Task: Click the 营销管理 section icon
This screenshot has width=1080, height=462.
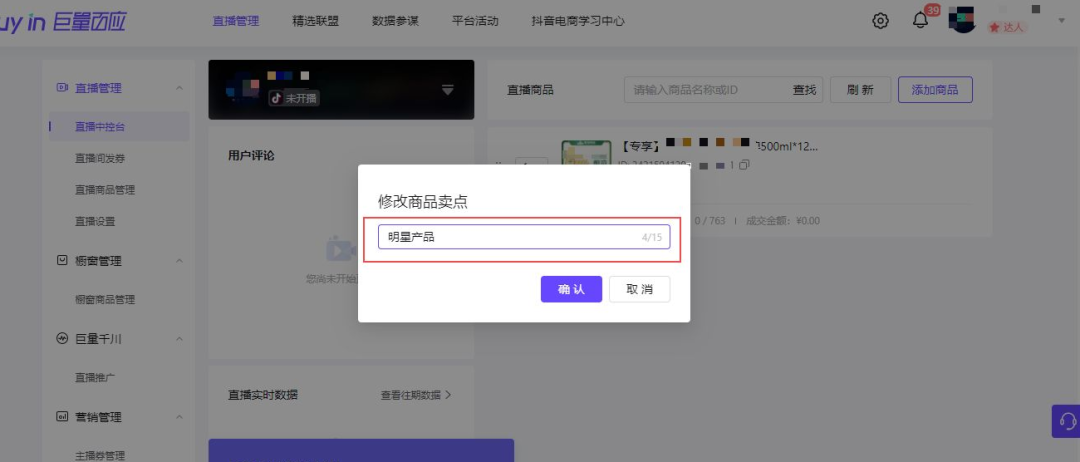Action: pos(62,417)
